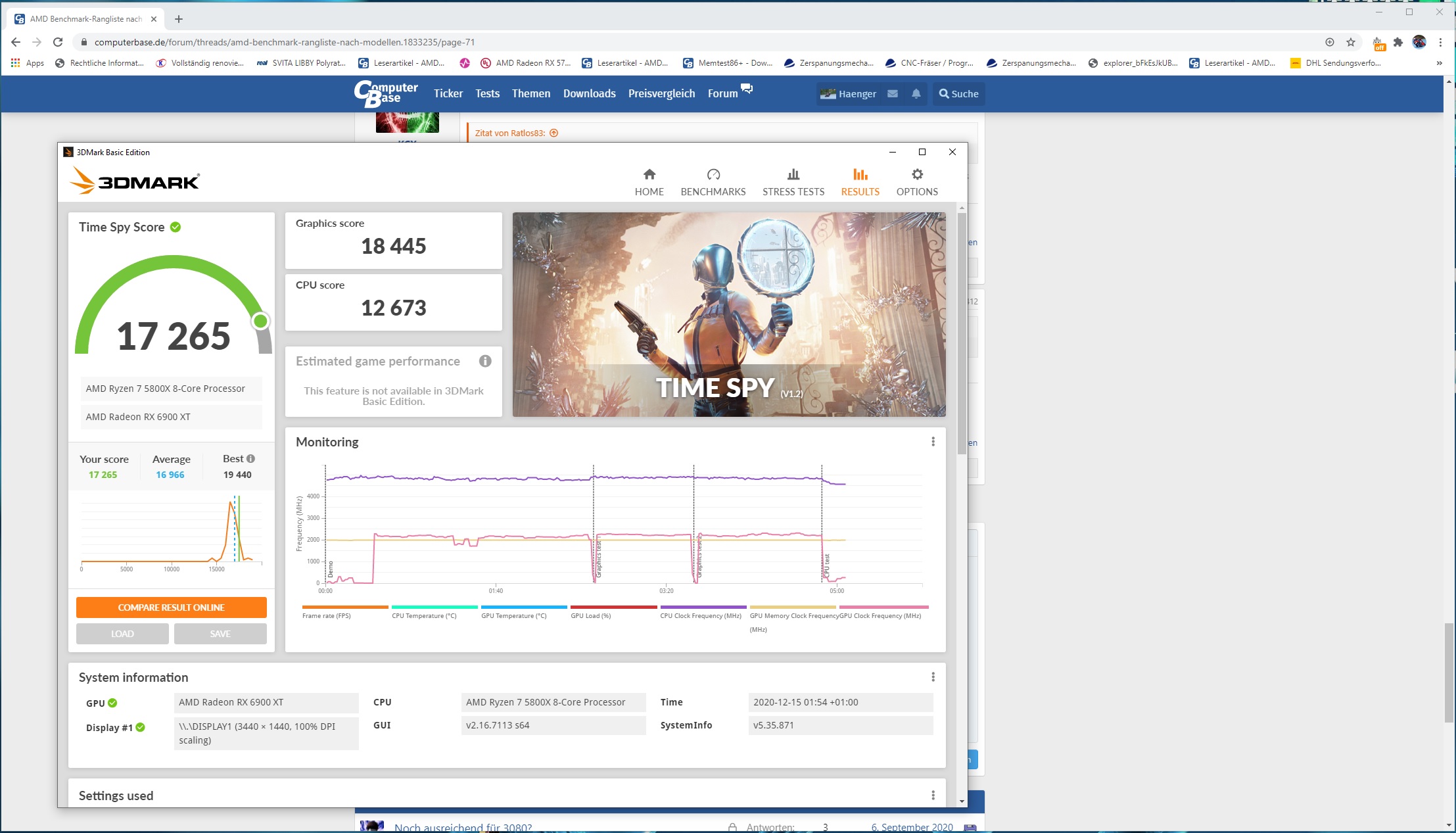
Task: Open ComputerBase notifications bell
Action: point(916,93)
